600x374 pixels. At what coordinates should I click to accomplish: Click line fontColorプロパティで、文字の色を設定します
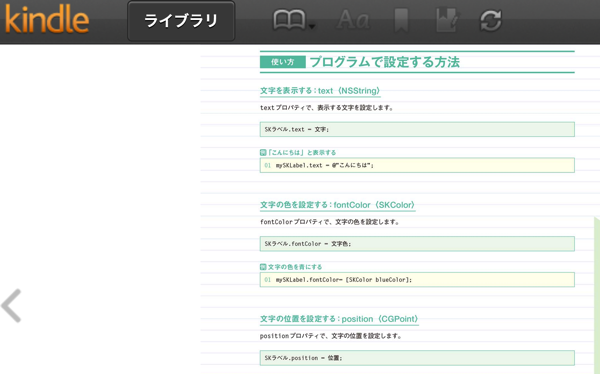click(330, 222)
